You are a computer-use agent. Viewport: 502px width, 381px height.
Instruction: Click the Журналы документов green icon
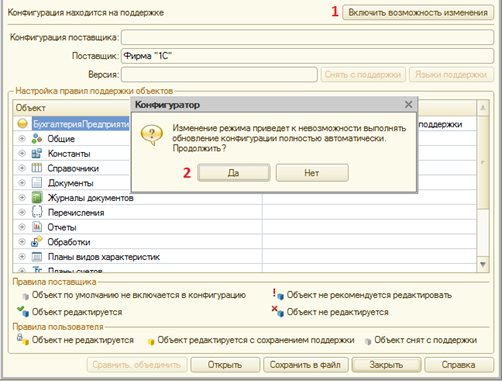click(37, 197)
